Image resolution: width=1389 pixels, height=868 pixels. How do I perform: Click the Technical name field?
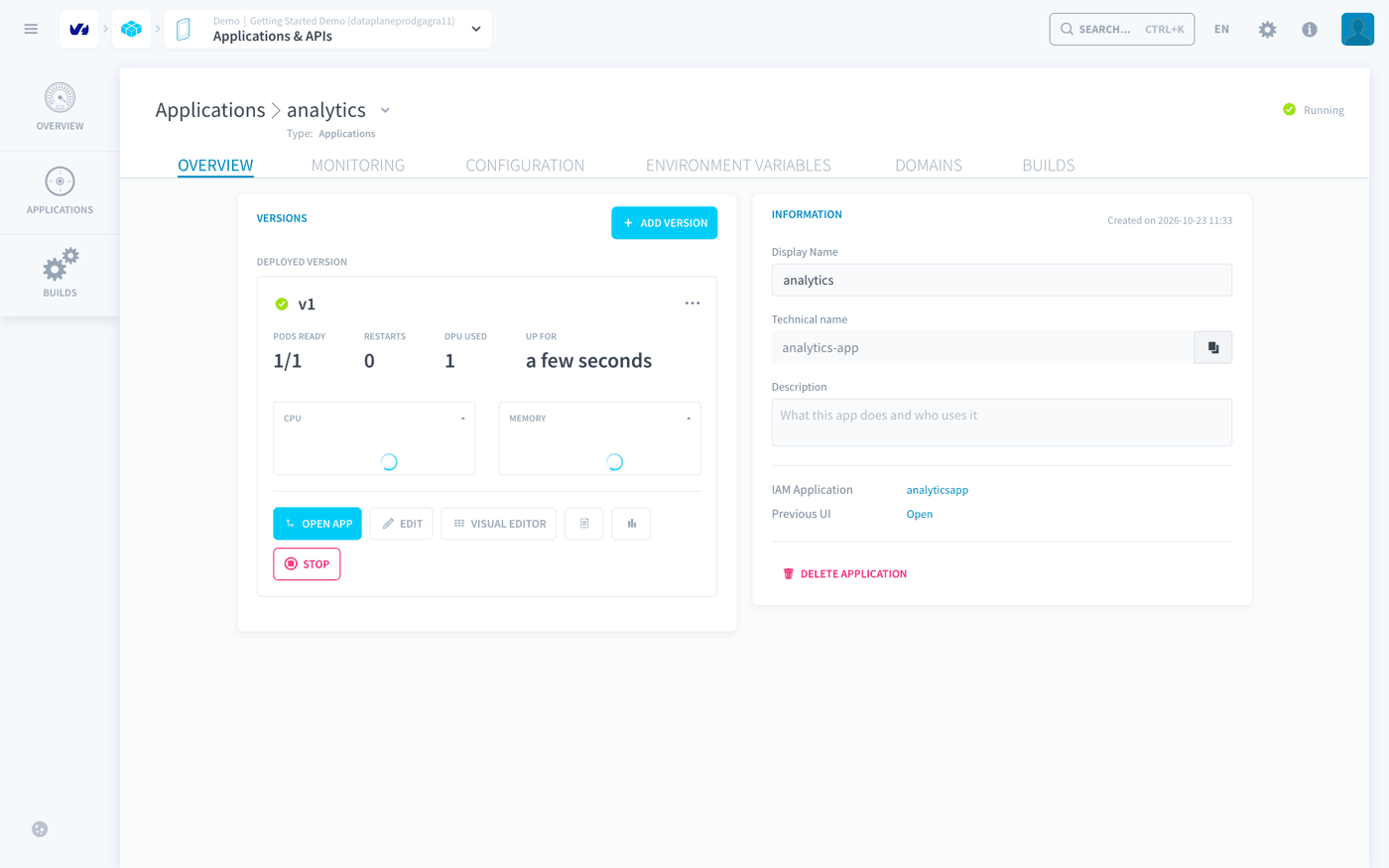click(982, 347)
